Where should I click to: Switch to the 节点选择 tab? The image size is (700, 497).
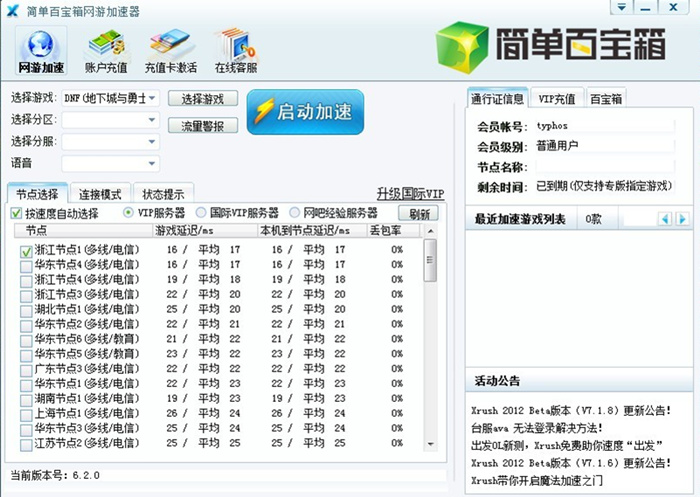tap(38, 194)
